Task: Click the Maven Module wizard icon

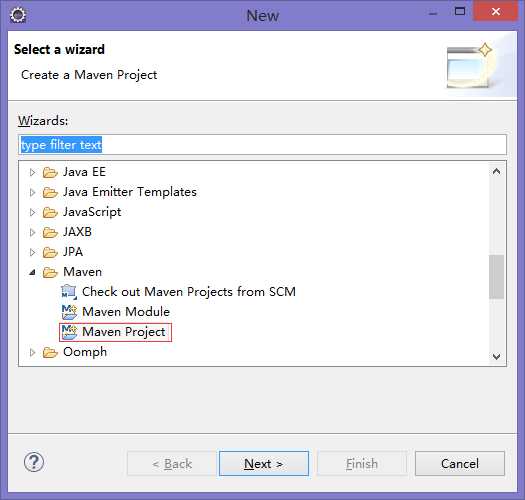Action: (x=69, y=312)
